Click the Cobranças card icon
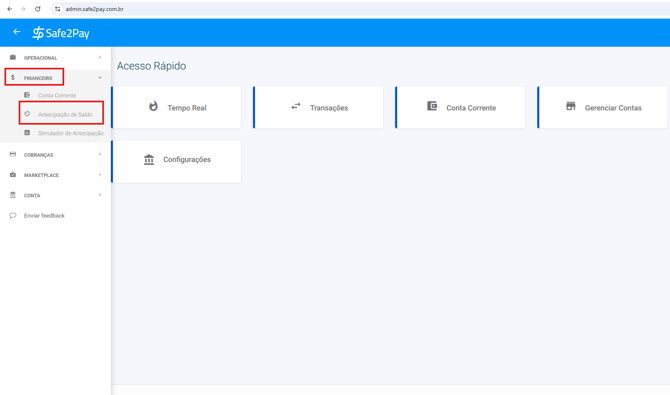This screenshot has width=670, height=395. (x=13, y=154)
